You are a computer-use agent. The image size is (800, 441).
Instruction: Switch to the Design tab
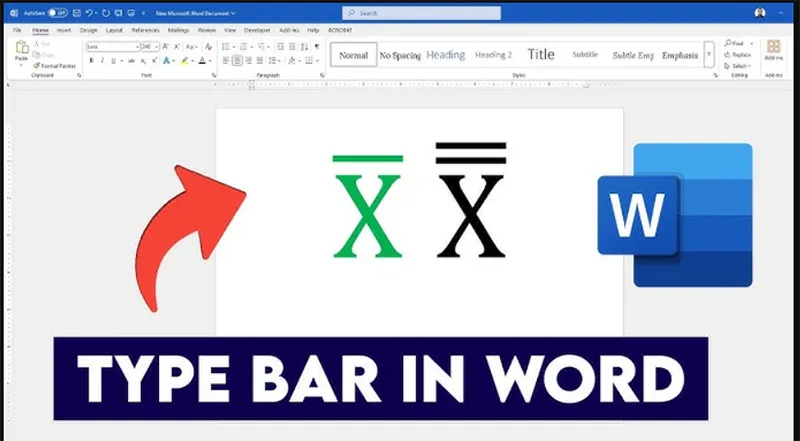[88, 30]
